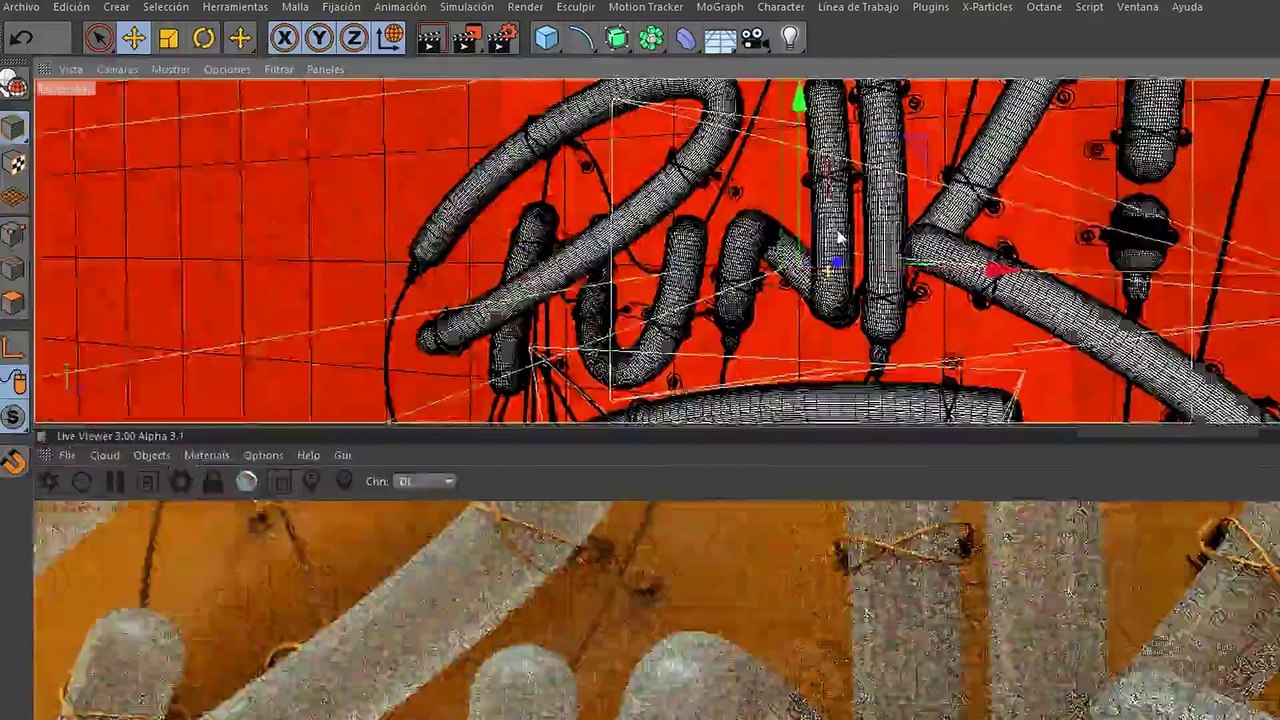Open the Octane gear settings in Live Viewer
1280x720 pixels.
(x=180, y=482)
